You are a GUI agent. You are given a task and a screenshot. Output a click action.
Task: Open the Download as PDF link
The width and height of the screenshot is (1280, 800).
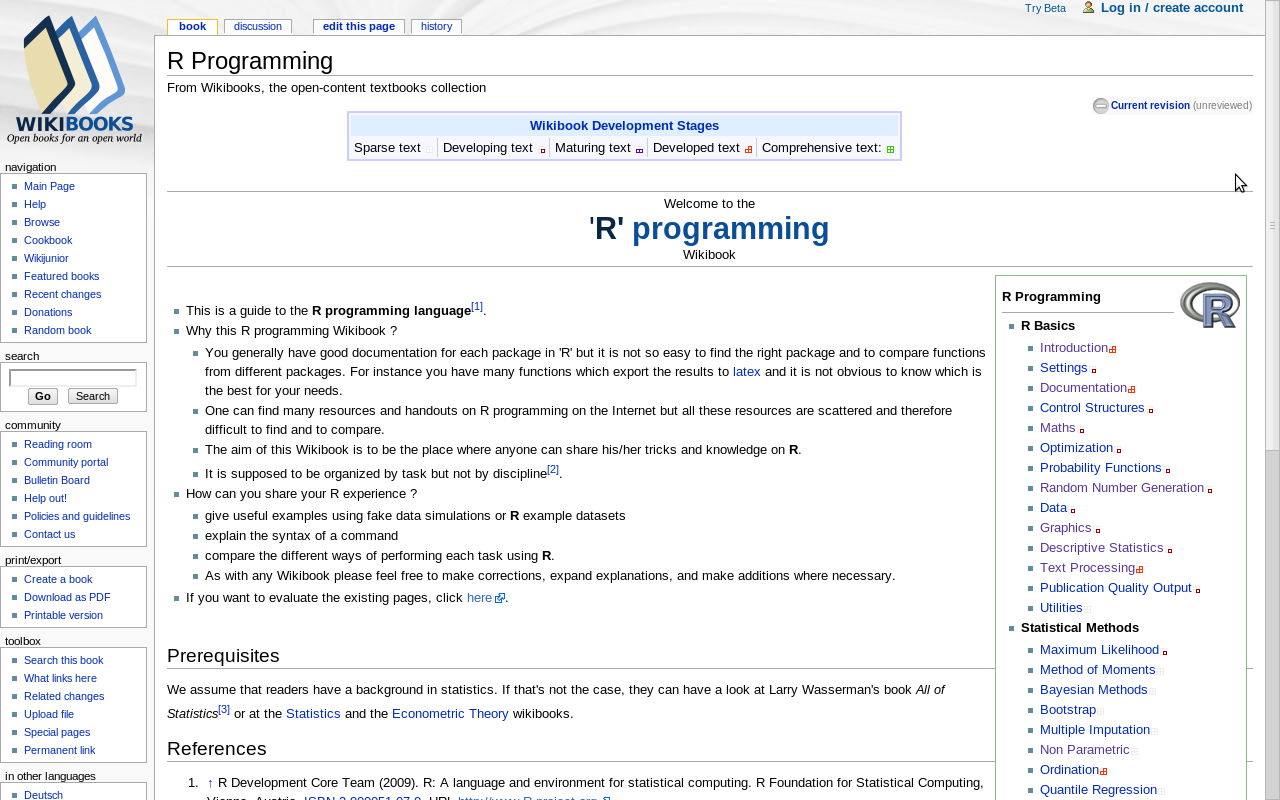67,597
